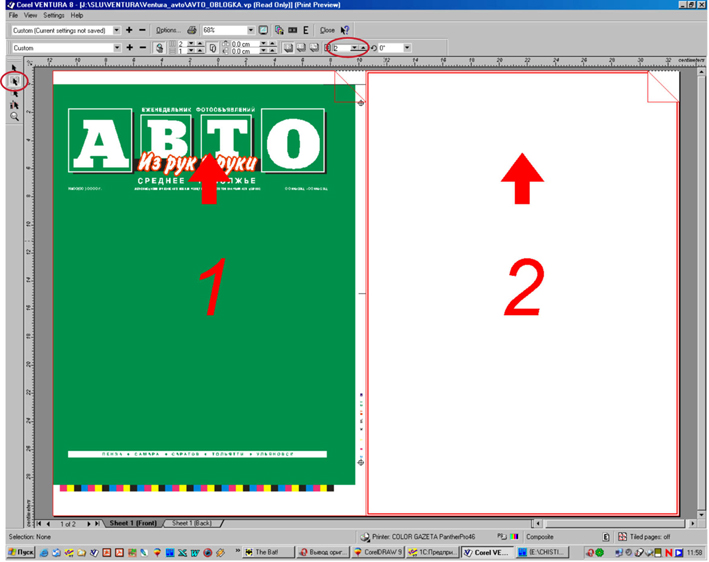
Task: Click the color mode CMYK status icon
Action: pos(514,537)
